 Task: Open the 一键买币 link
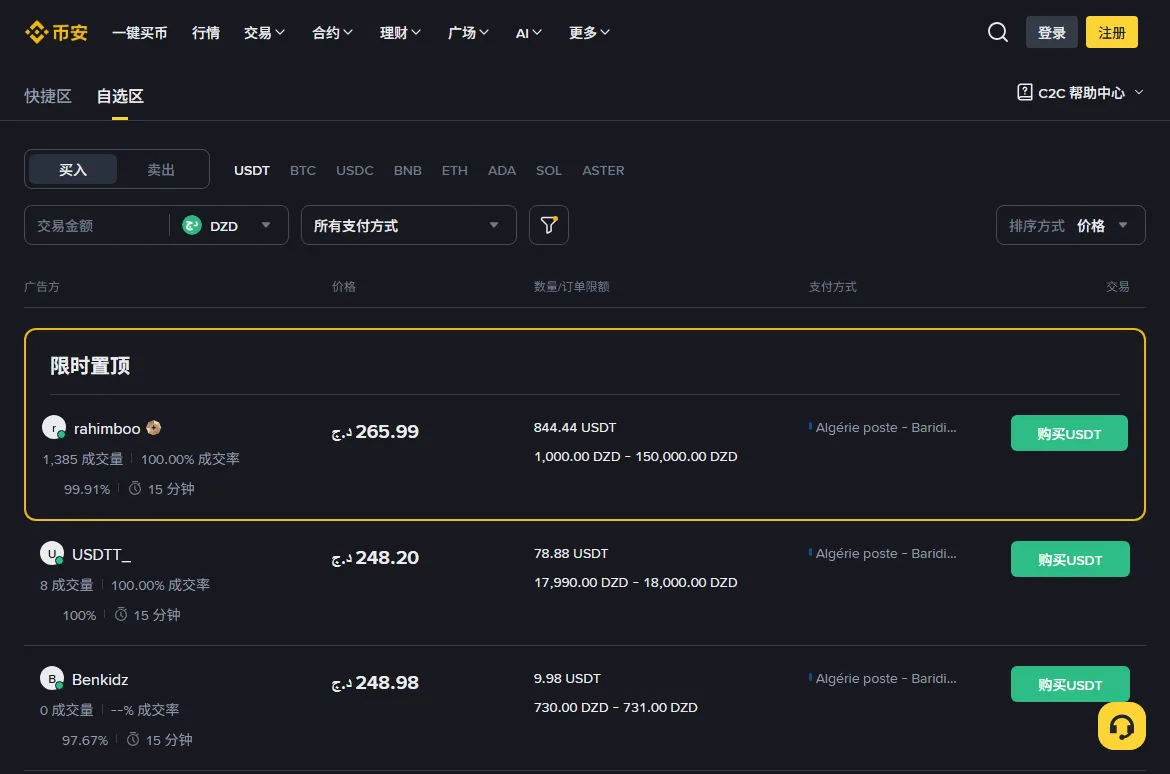click(140, 33)
